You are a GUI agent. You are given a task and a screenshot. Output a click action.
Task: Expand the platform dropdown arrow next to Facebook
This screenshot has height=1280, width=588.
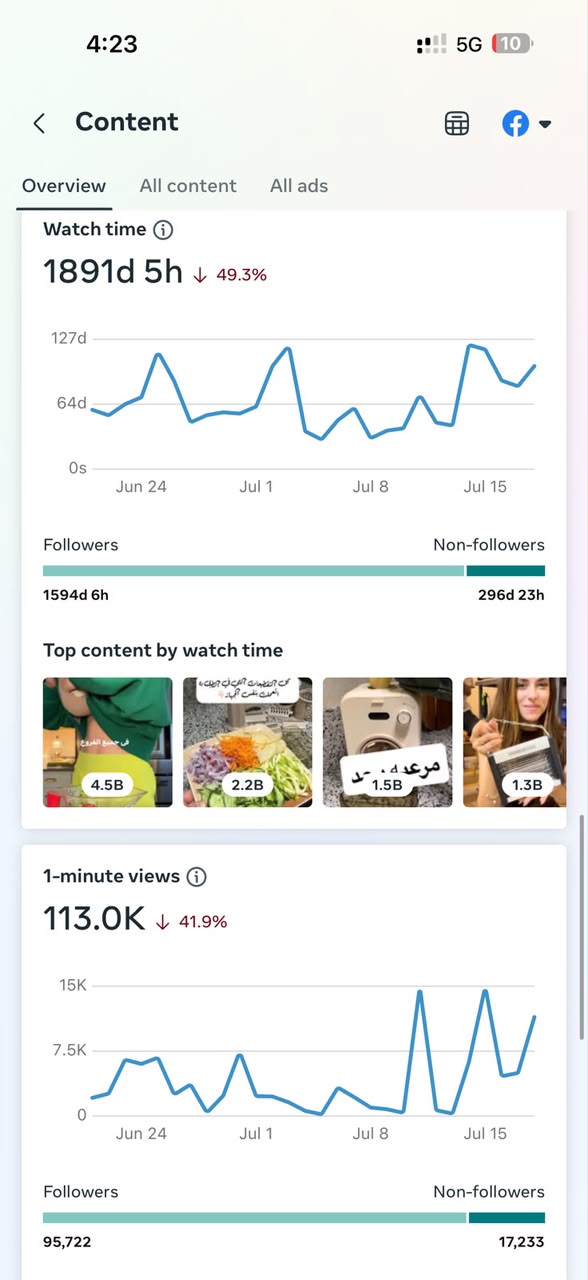point(545,124)
